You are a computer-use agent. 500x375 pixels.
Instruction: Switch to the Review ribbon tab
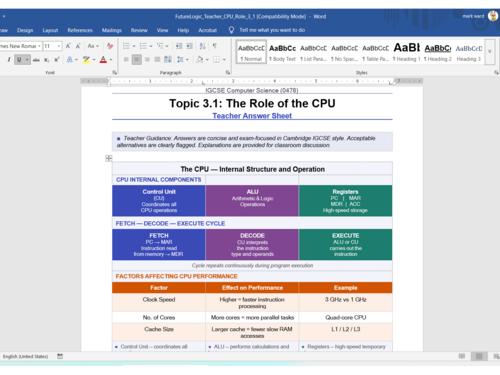pyautogui.click(x=139, y=30)
